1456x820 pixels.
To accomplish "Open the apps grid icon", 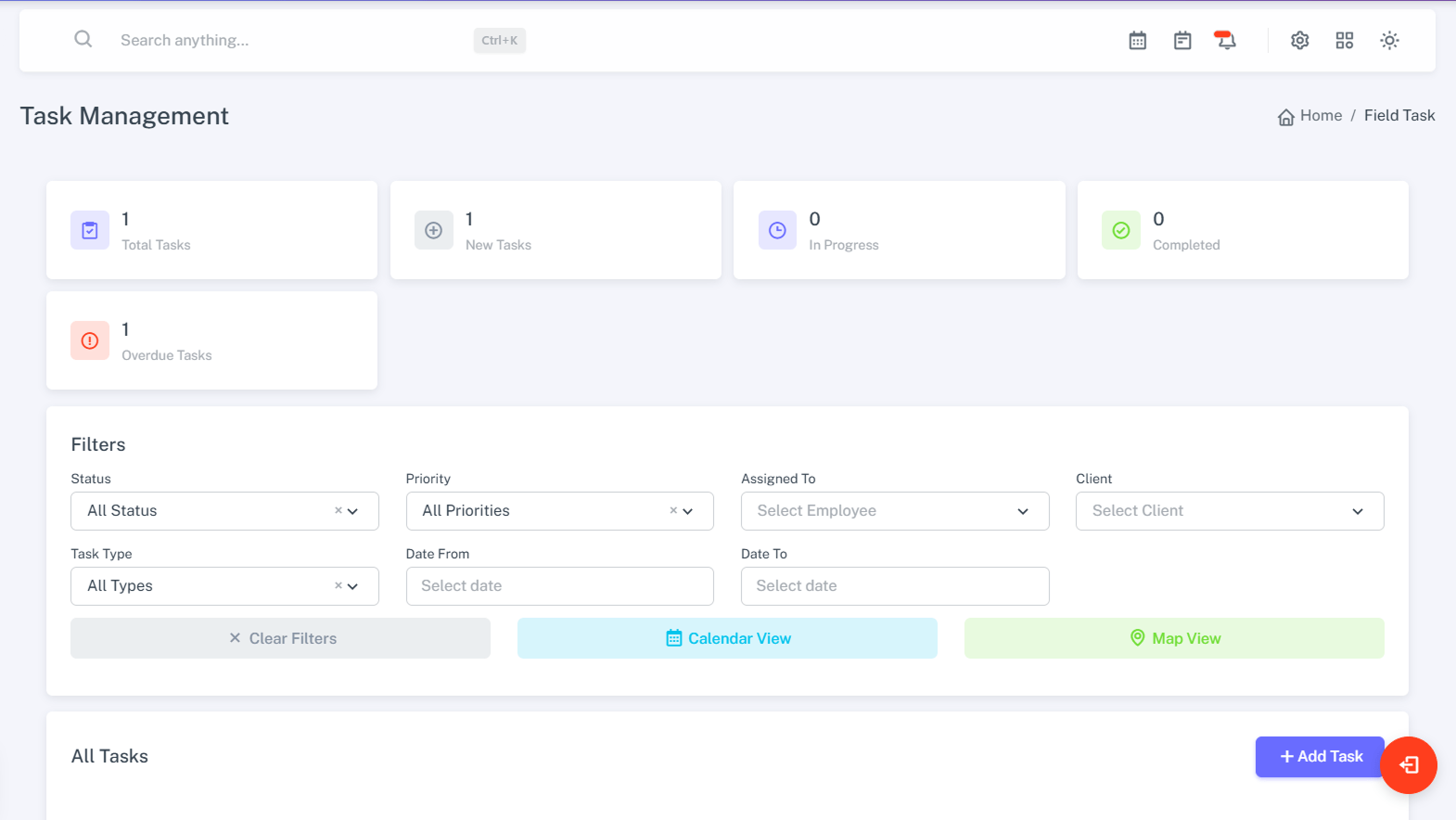I will coord(1344,40).
